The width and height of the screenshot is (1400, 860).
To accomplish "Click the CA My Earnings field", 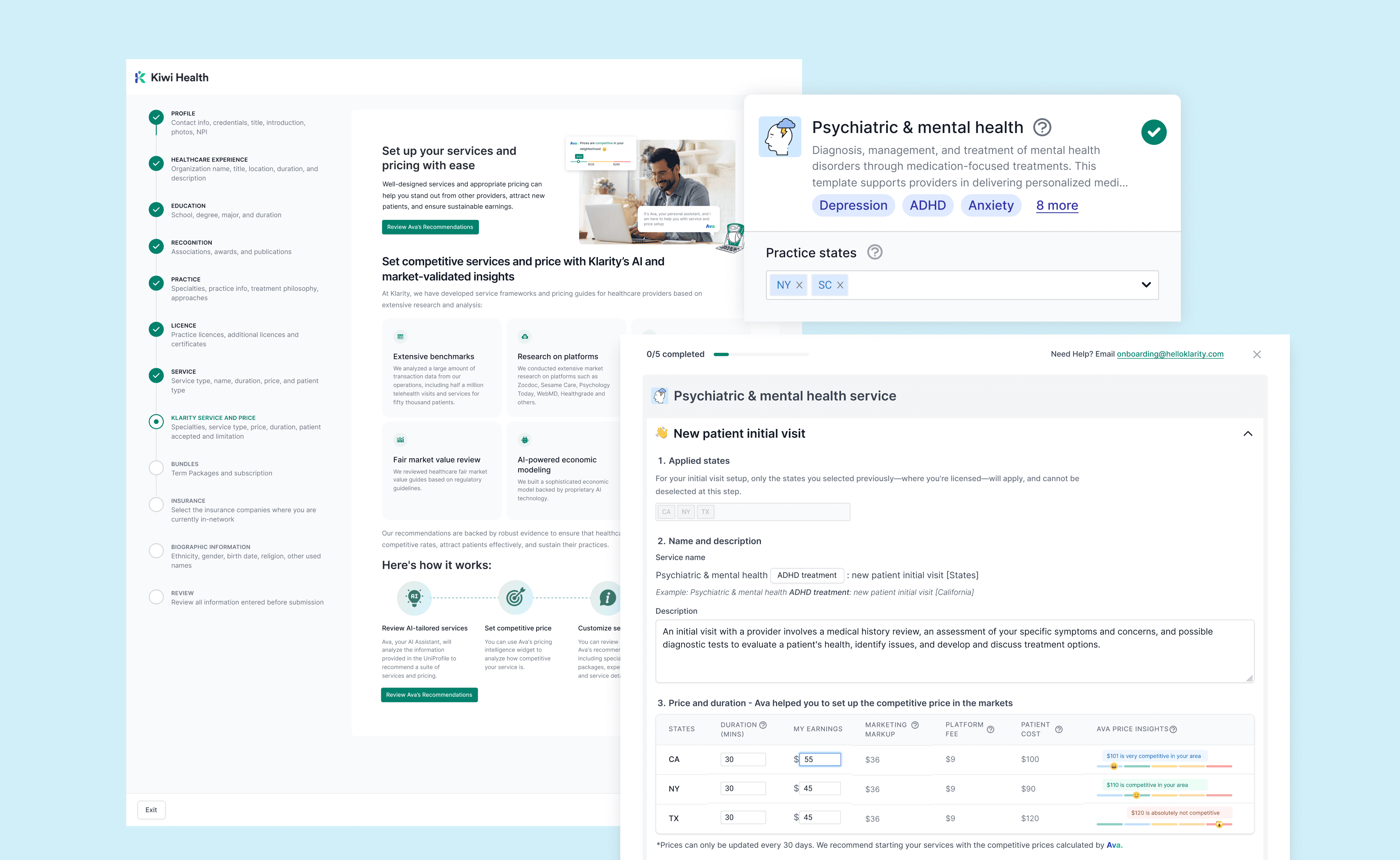I will pos(820,759).
